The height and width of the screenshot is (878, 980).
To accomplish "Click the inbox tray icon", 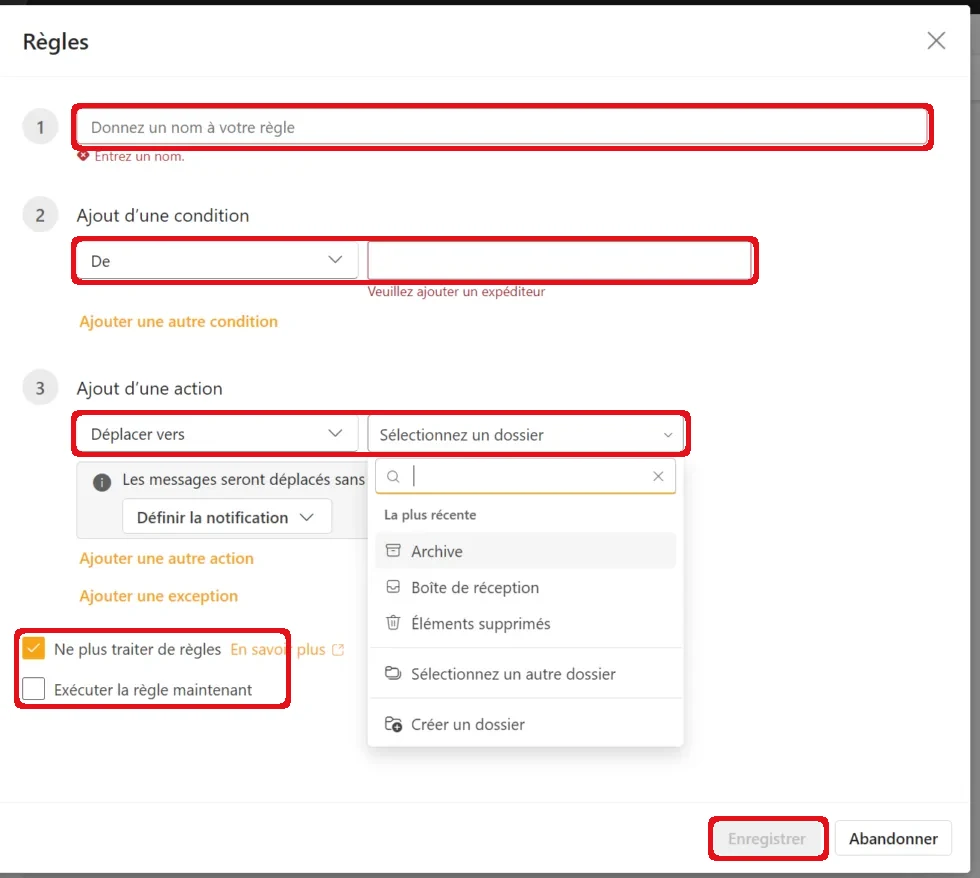I will pos(393,587).
